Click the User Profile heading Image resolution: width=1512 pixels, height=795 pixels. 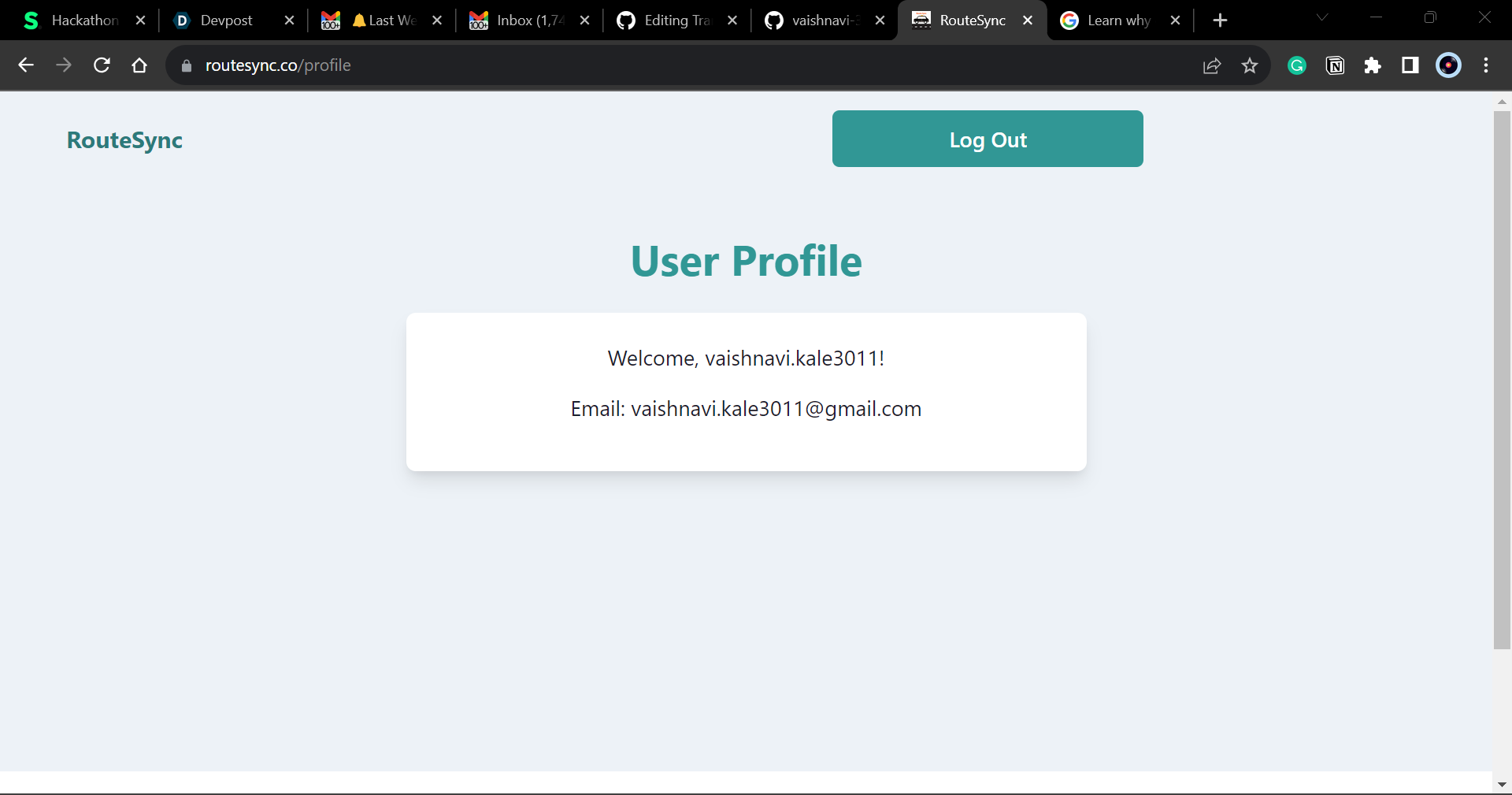[x=747, y=262]
